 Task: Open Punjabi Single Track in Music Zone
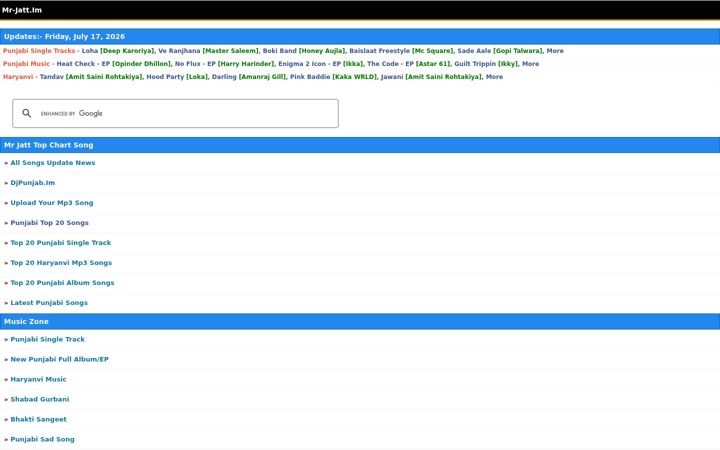(48, 339)
